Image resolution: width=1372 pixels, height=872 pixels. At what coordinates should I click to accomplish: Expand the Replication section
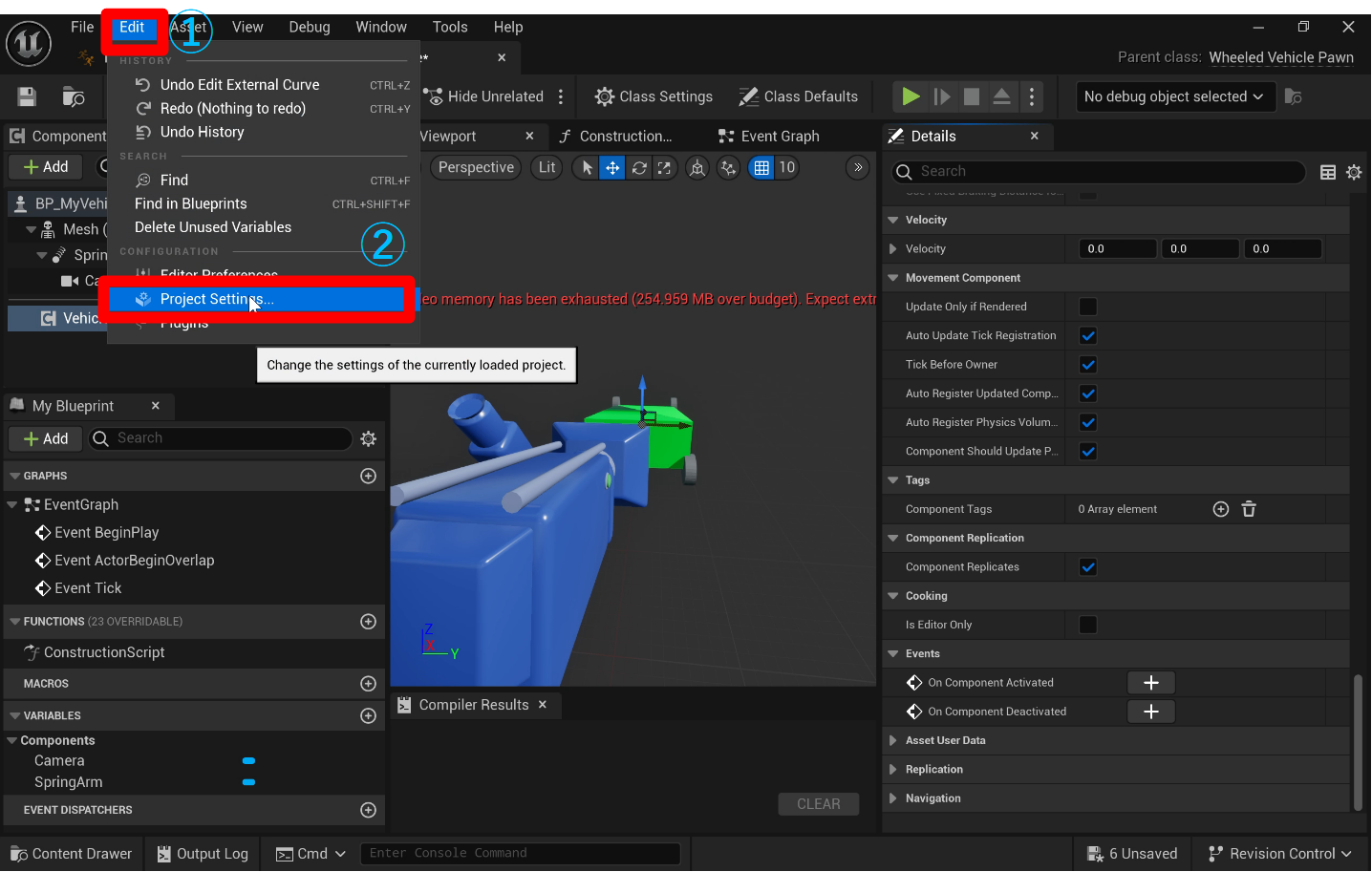(893, 770)
